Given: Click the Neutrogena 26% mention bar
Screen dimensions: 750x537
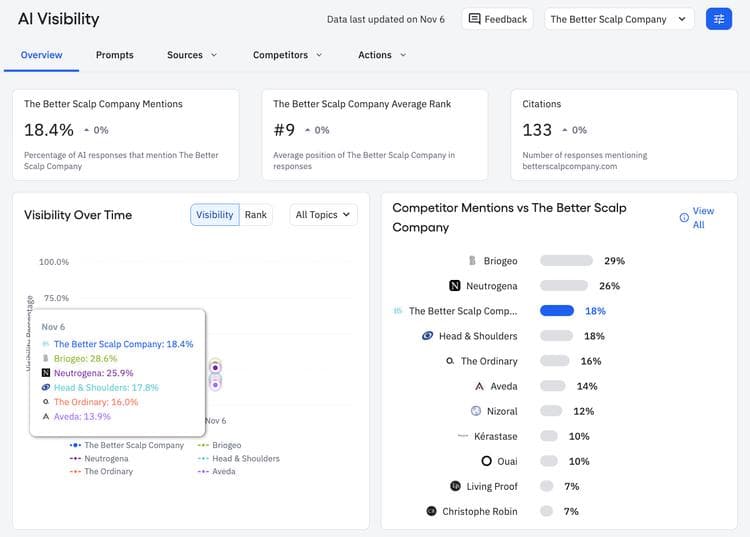Looking at the screenshot, I should (x=563, y=285).
